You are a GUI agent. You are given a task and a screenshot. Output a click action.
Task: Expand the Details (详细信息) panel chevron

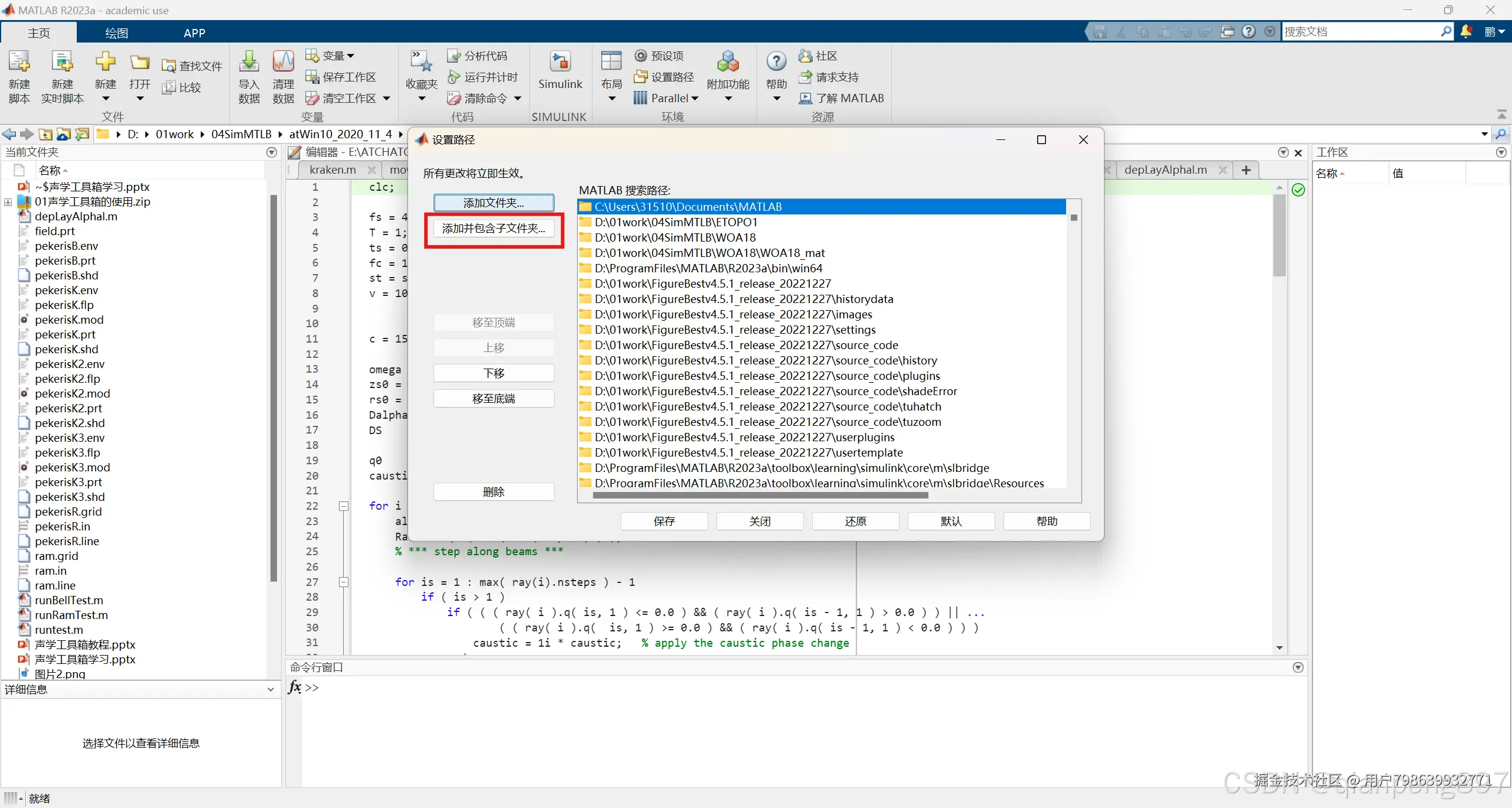tap(271, 689)
